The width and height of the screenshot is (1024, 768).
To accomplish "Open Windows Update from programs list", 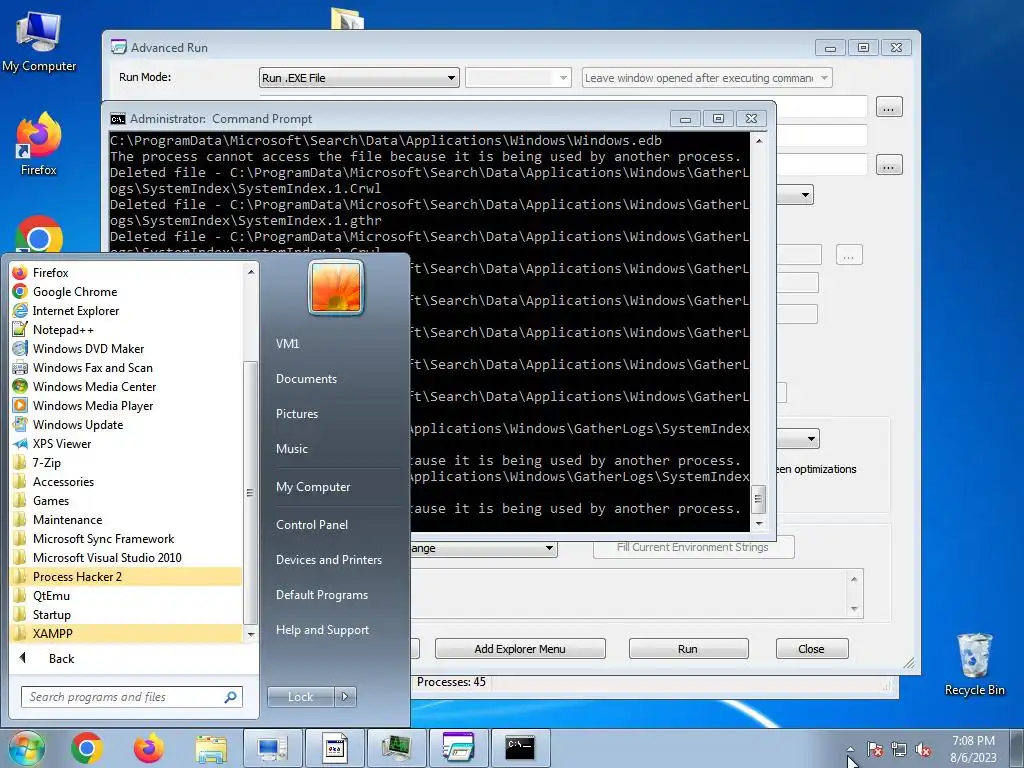I will tap(126, 424).
